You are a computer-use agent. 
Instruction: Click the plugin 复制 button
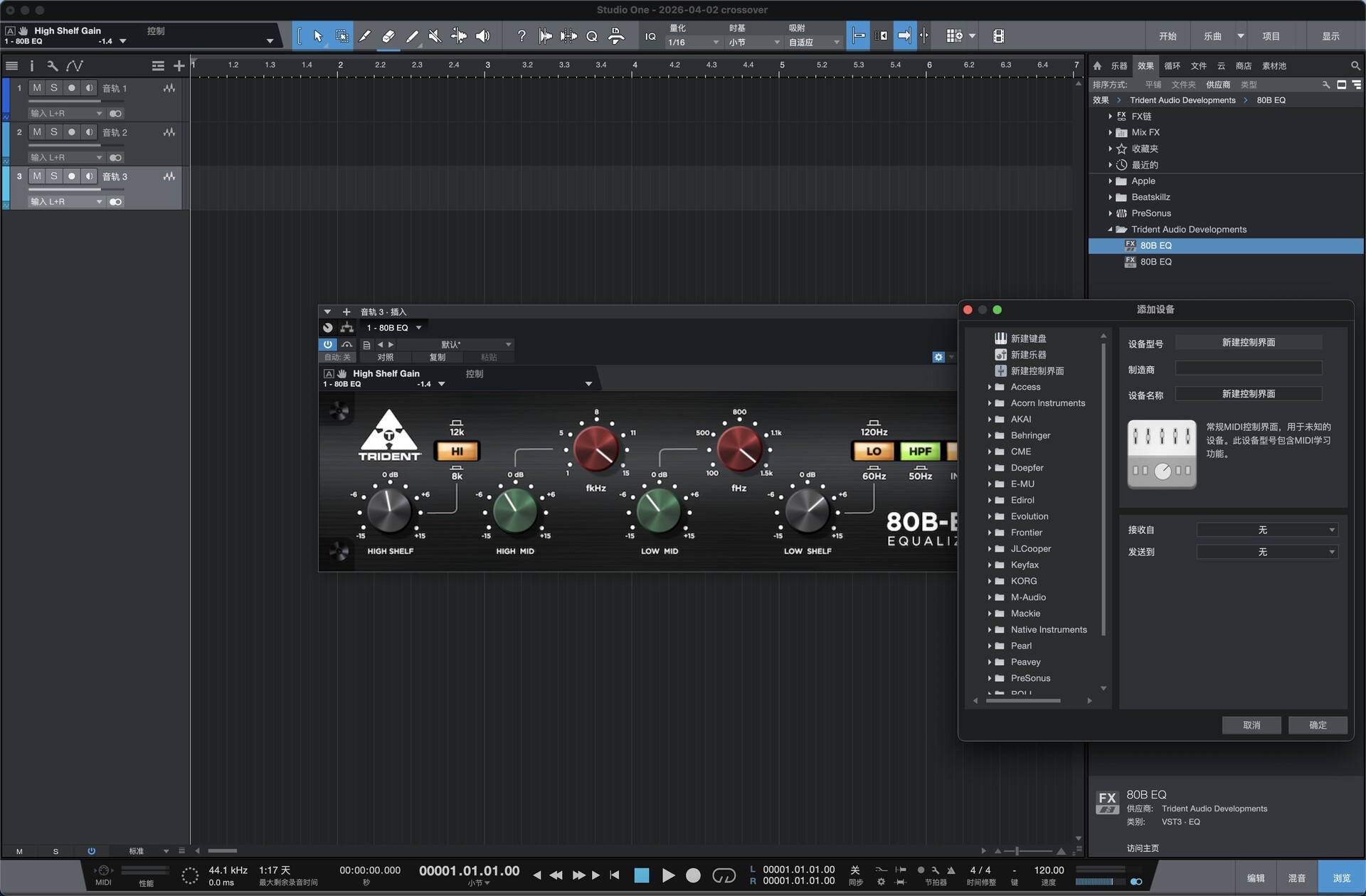[438, 358]
